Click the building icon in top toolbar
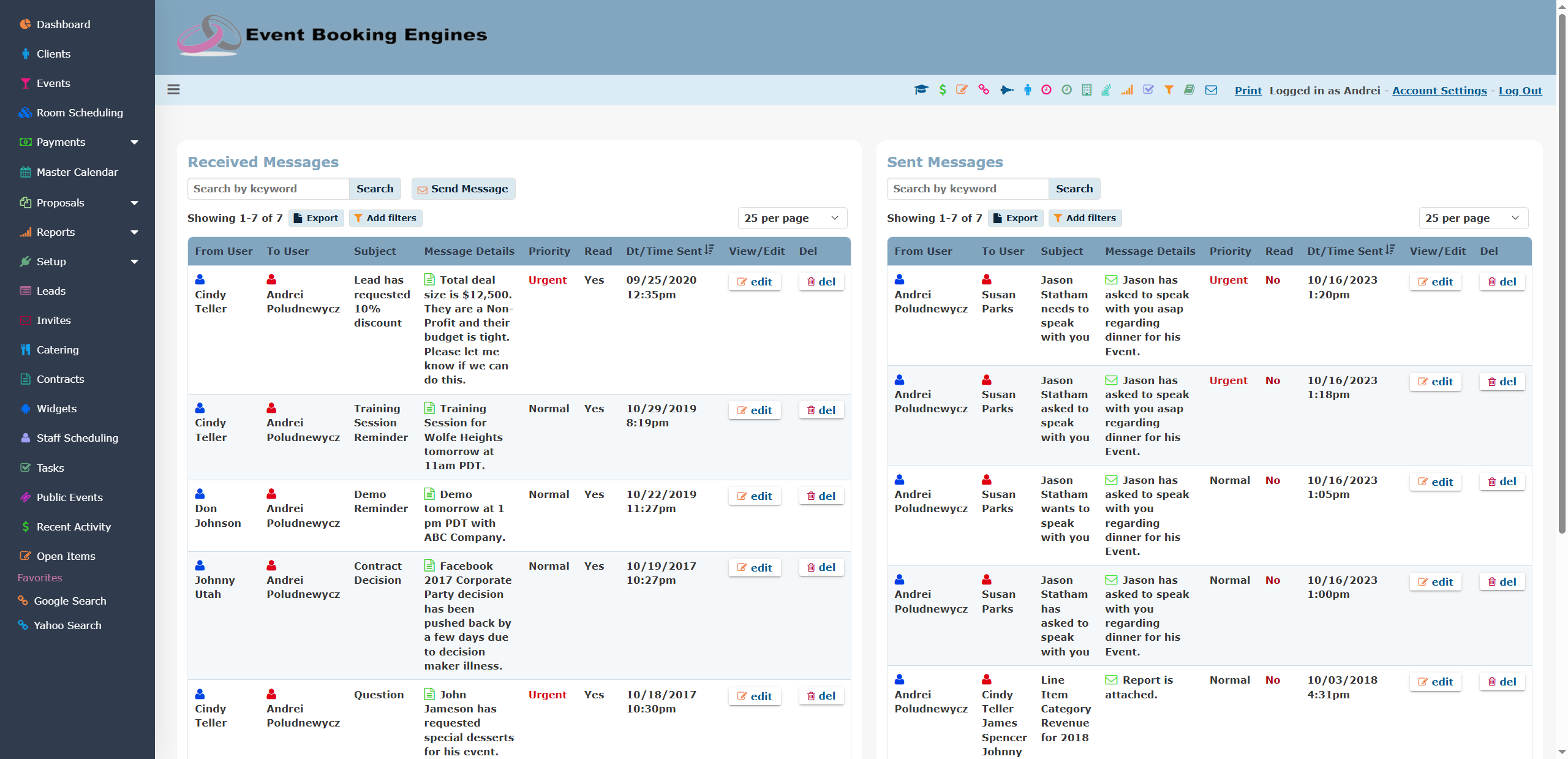The height and width of the screenshot is (759, 1568). [1087, 90]
